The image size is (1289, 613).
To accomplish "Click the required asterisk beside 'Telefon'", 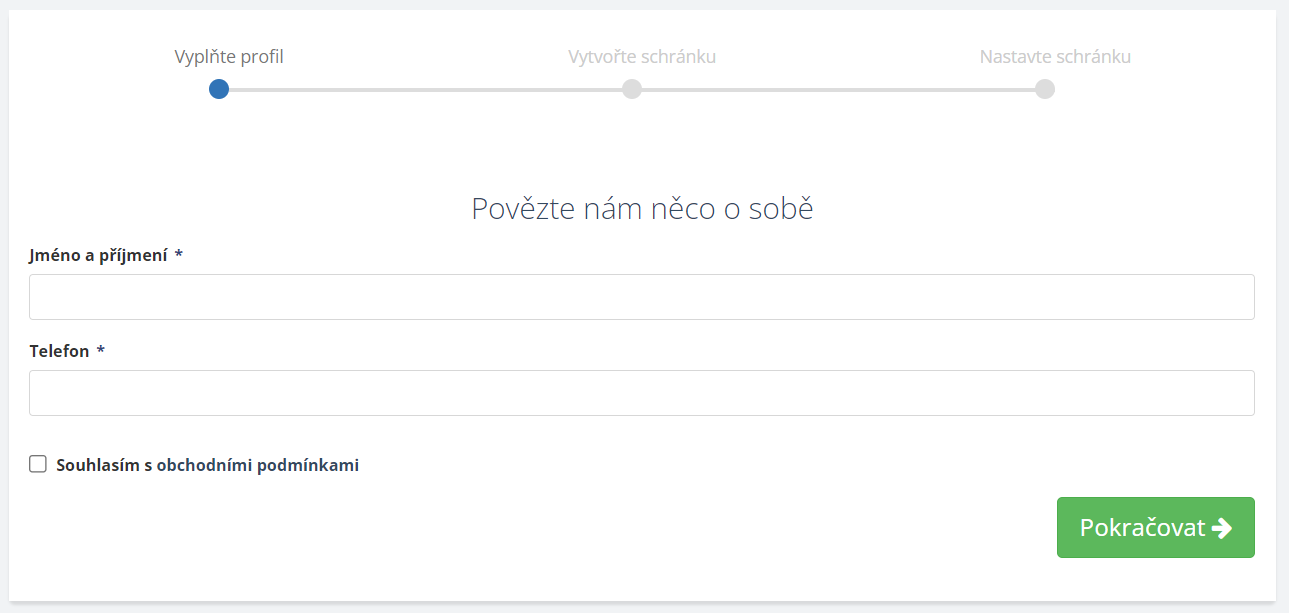I will click(101, 351).
